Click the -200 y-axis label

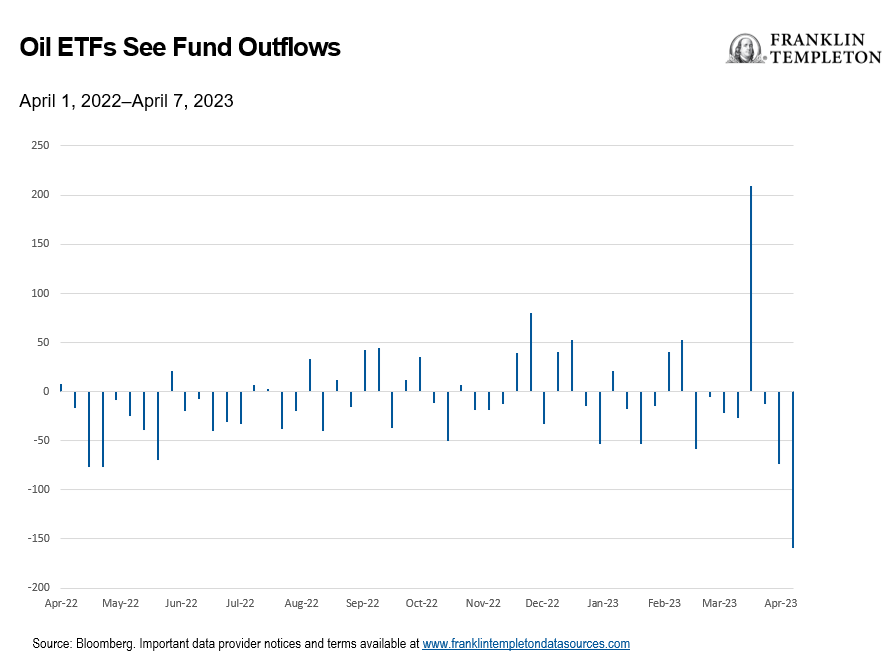point(39,588)
